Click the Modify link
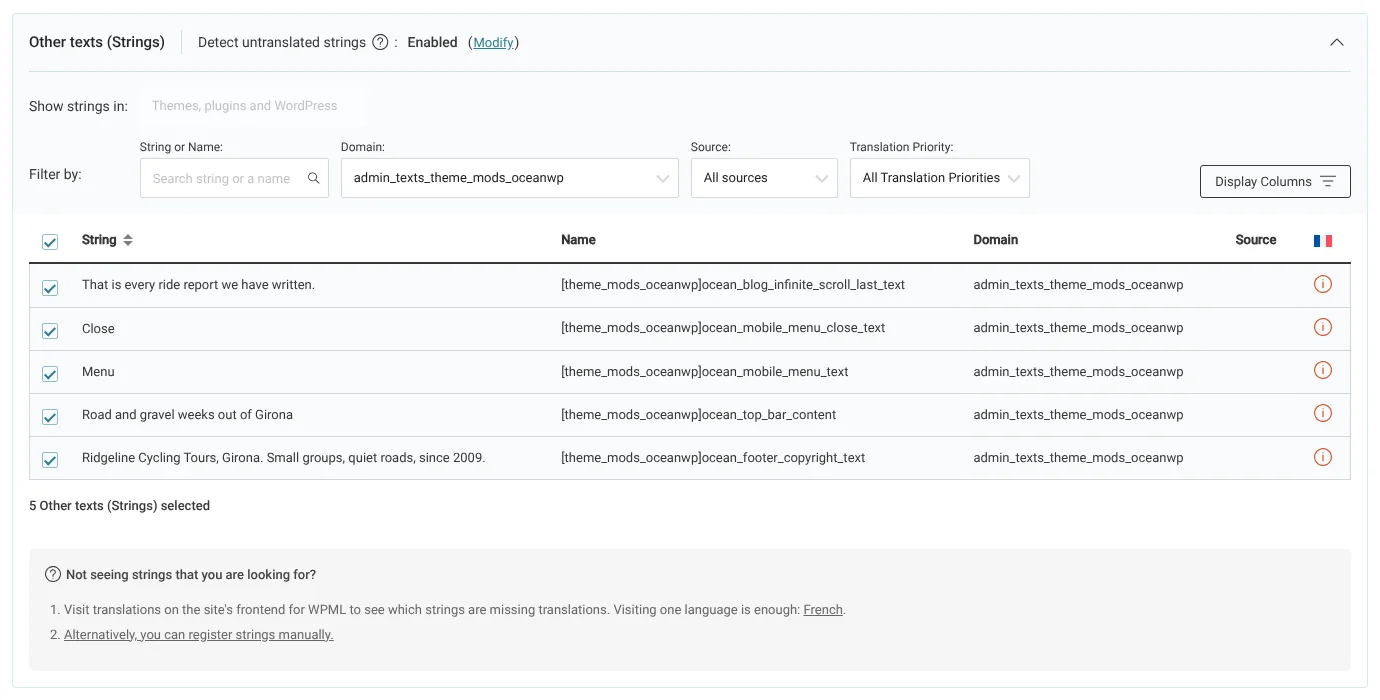Screen dimensions: 1380x700 [x=494, y=42]
